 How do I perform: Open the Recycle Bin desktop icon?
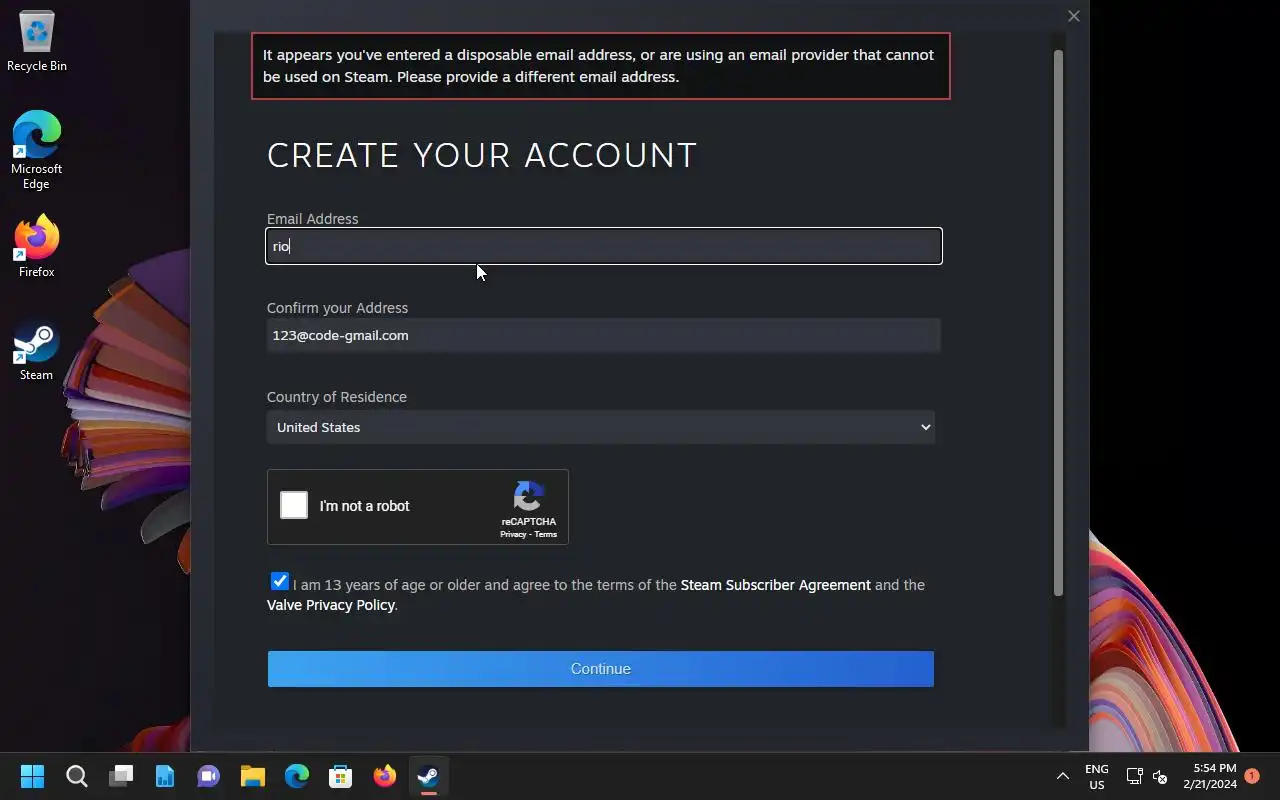[x=37, y=41]
